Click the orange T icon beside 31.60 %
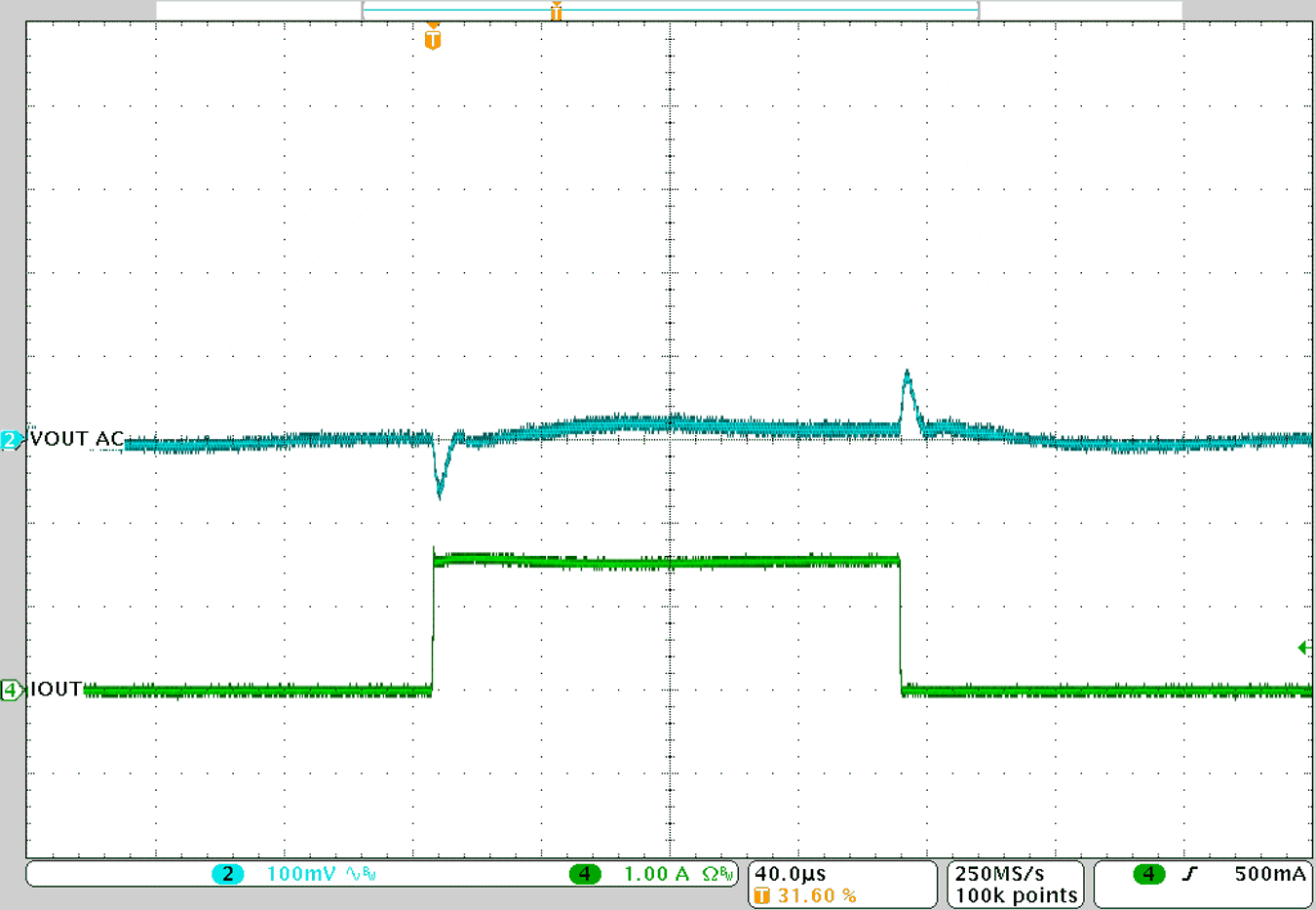Screen dimensions: 1316x910 pyautogui.click(x=762, y=895)
